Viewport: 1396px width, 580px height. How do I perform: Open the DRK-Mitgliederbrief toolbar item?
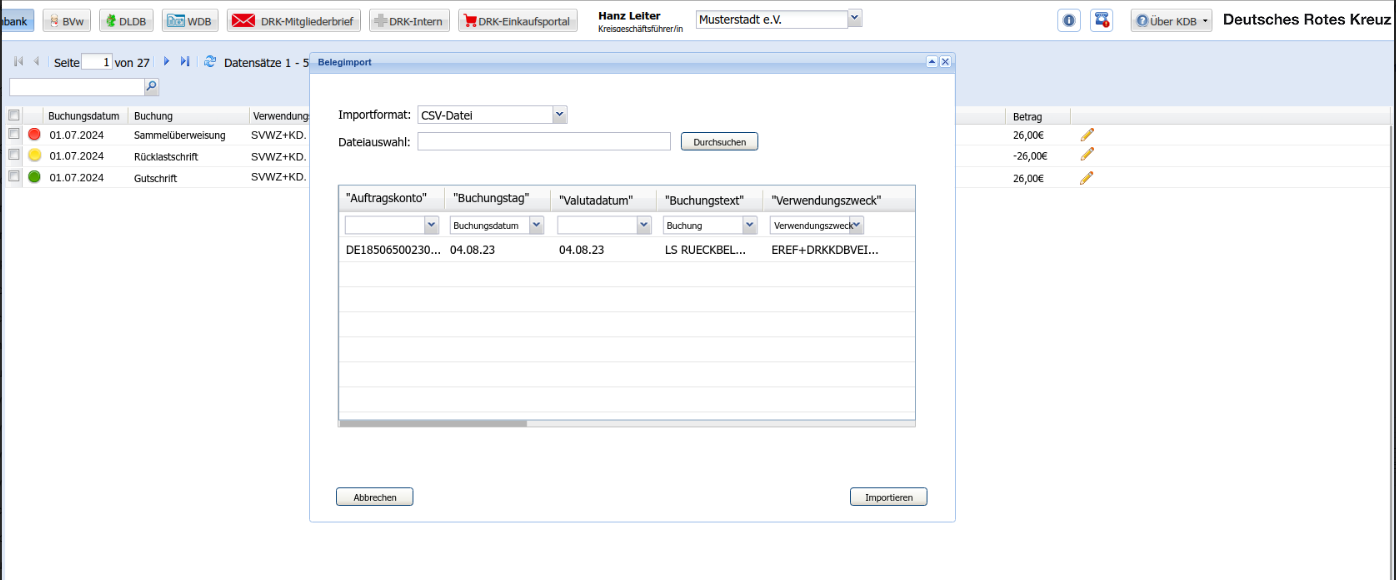[x=294, y=21]
